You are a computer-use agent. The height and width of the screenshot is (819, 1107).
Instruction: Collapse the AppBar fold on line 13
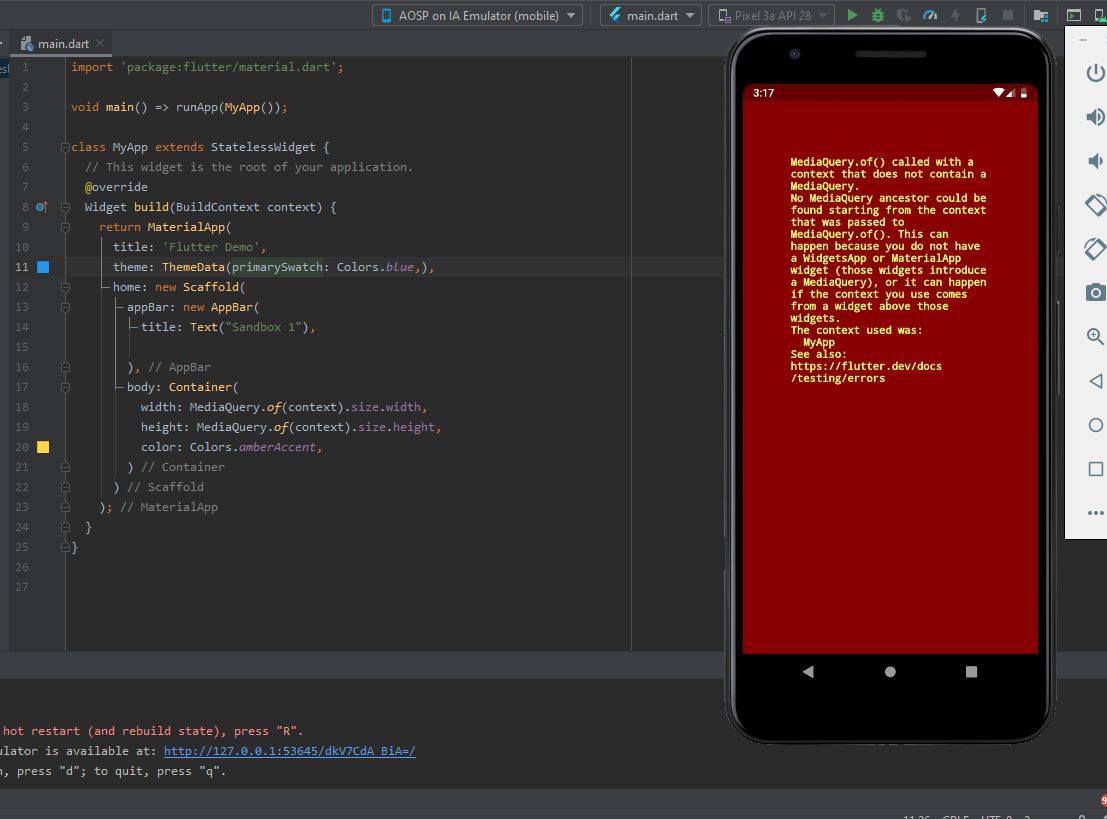(x=65, y=307)
